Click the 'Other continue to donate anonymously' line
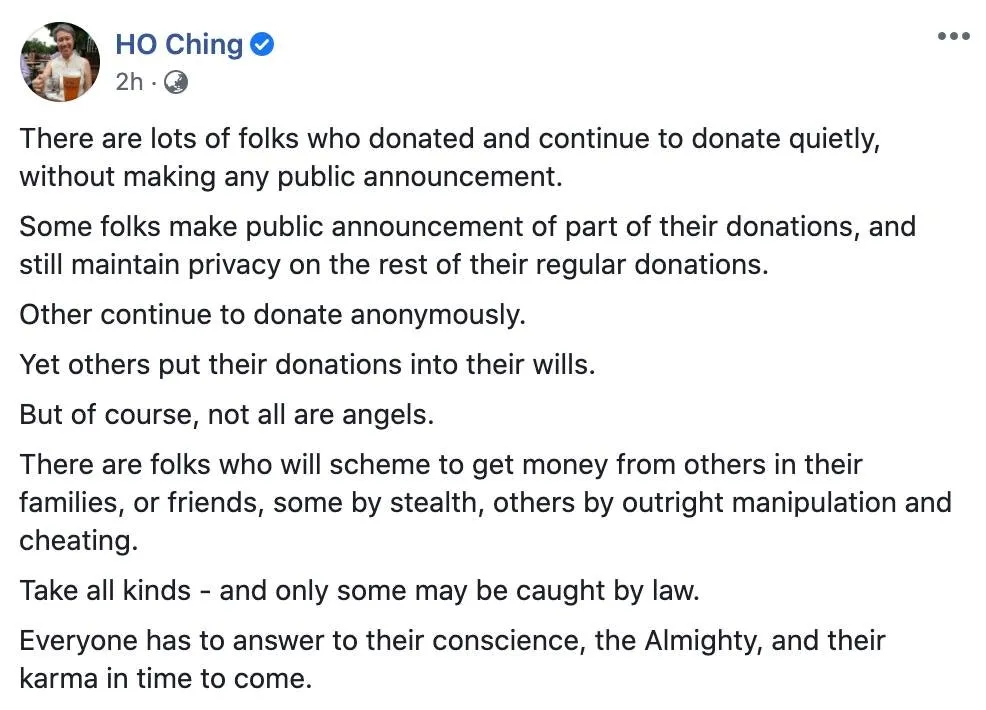 [x=271, y=314]
